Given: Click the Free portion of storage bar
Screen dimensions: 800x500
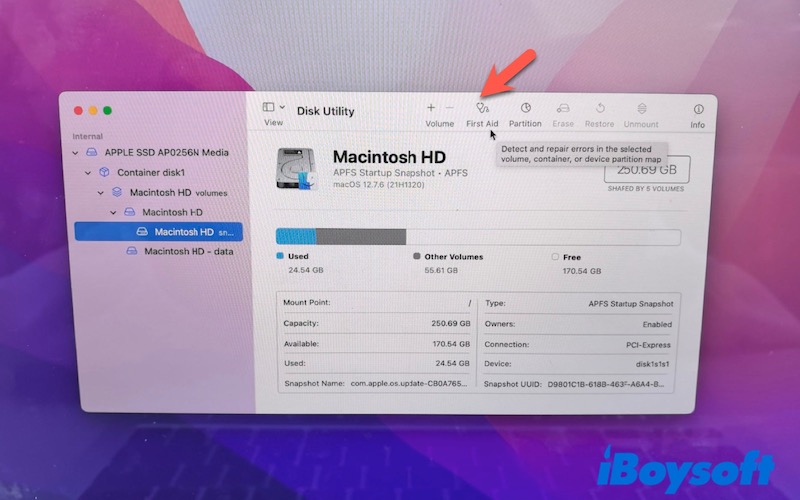Looking at the screenshot, I should click(x=543, y=237).
